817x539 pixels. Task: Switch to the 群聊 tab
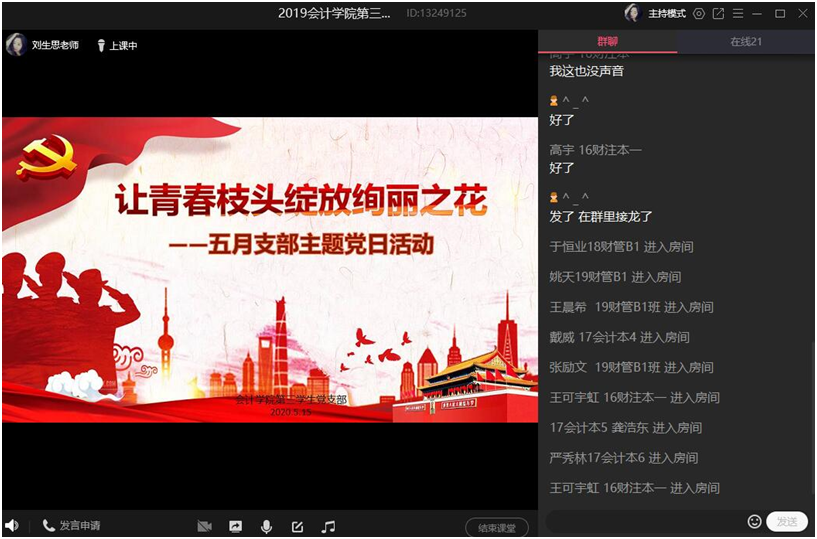608,41
